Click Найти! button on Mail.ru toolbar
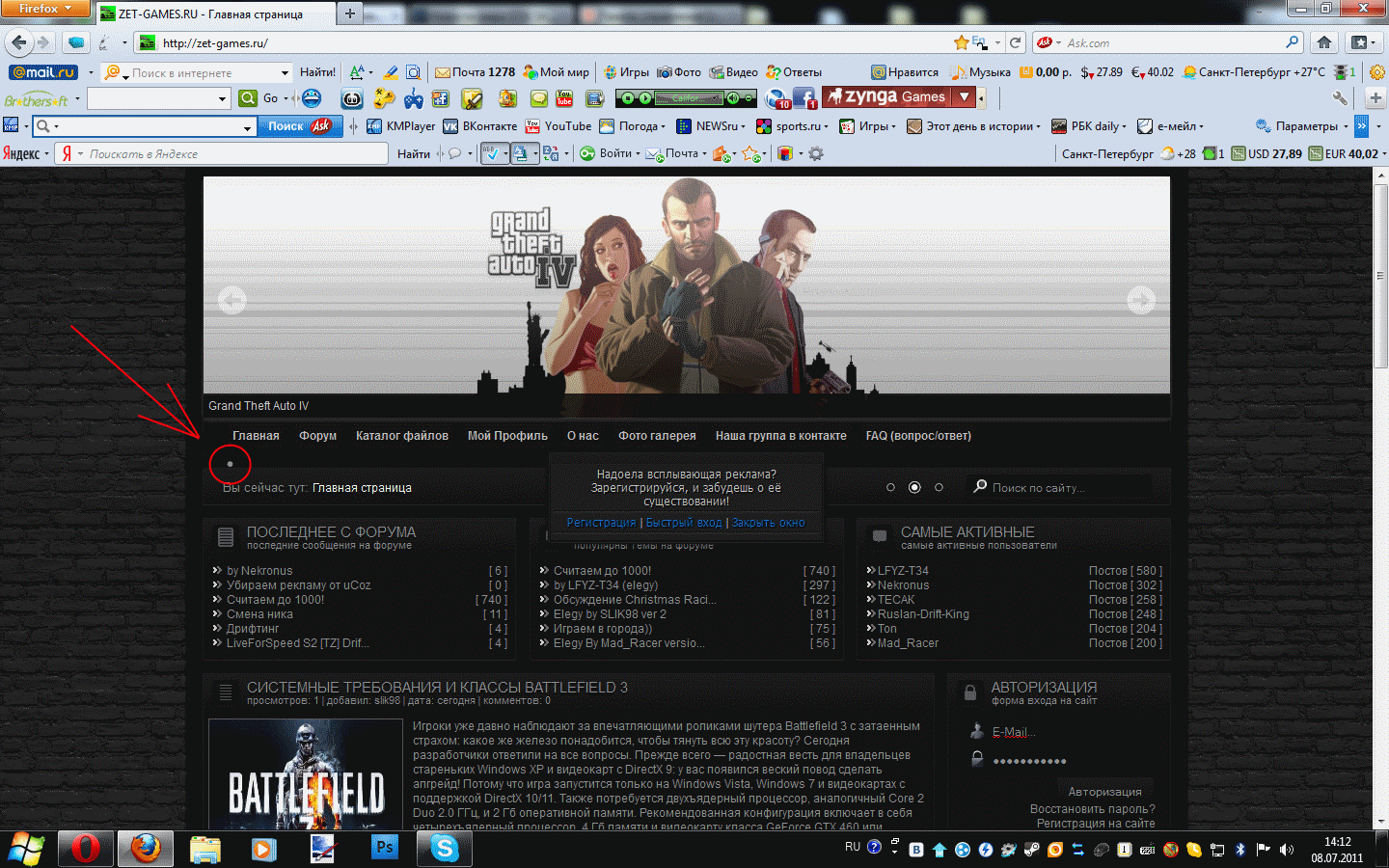 coord(317,72)
